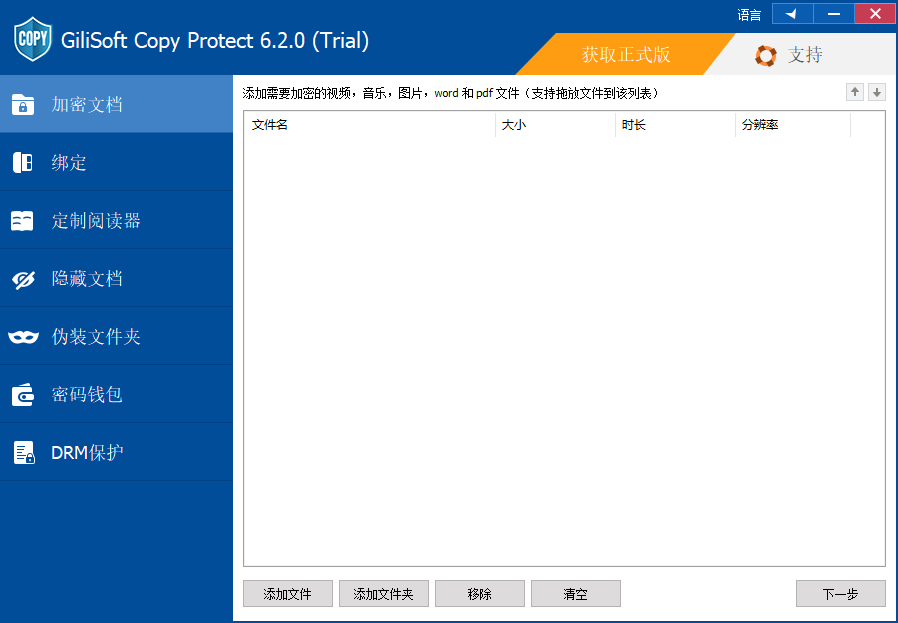This screenshot has width=898, height=623.
Task: Go to the 隐藏文档 section
Action: click(x=116, y=279)
